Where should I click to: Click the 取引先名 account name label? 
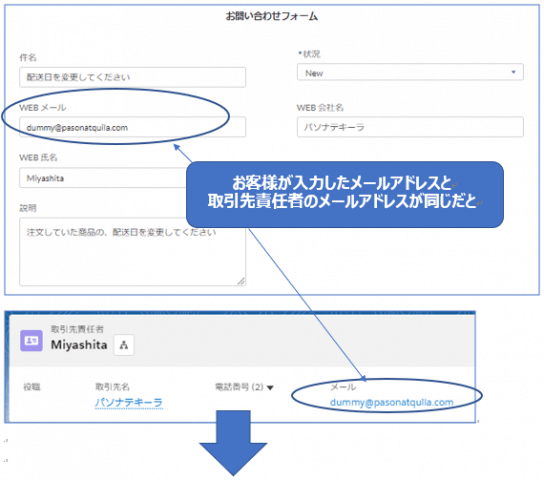pos(112,387)
